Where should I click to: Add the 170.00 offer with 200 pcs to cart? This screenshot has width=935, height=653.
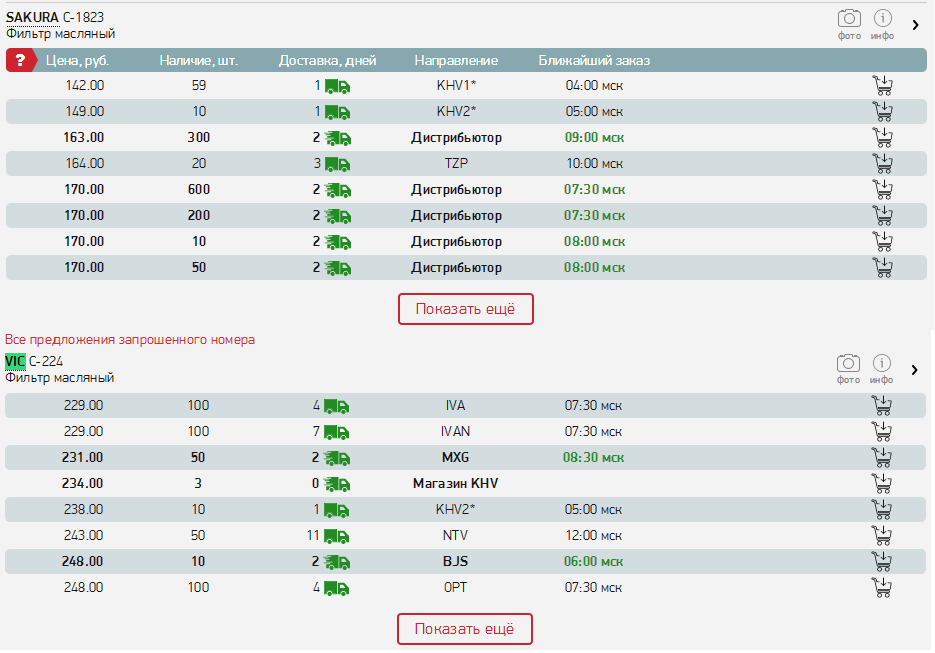tap(883, 215)
